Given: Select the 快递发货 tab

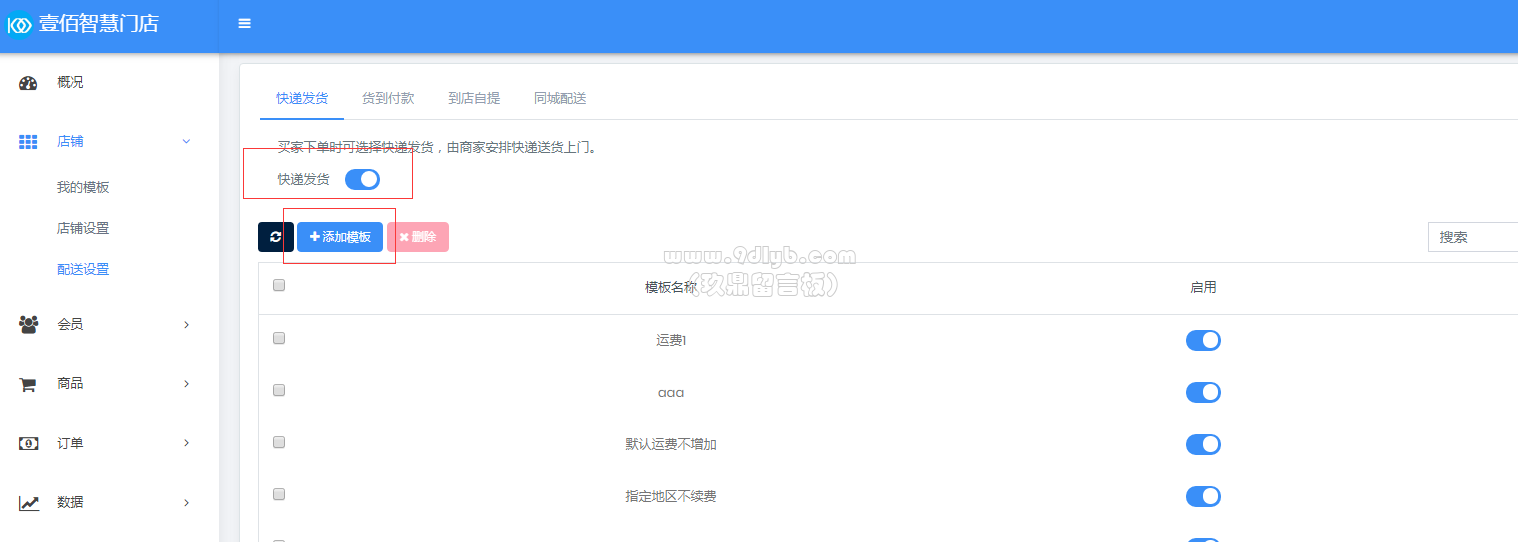Looking at the screenshot, I should point(302,98).
